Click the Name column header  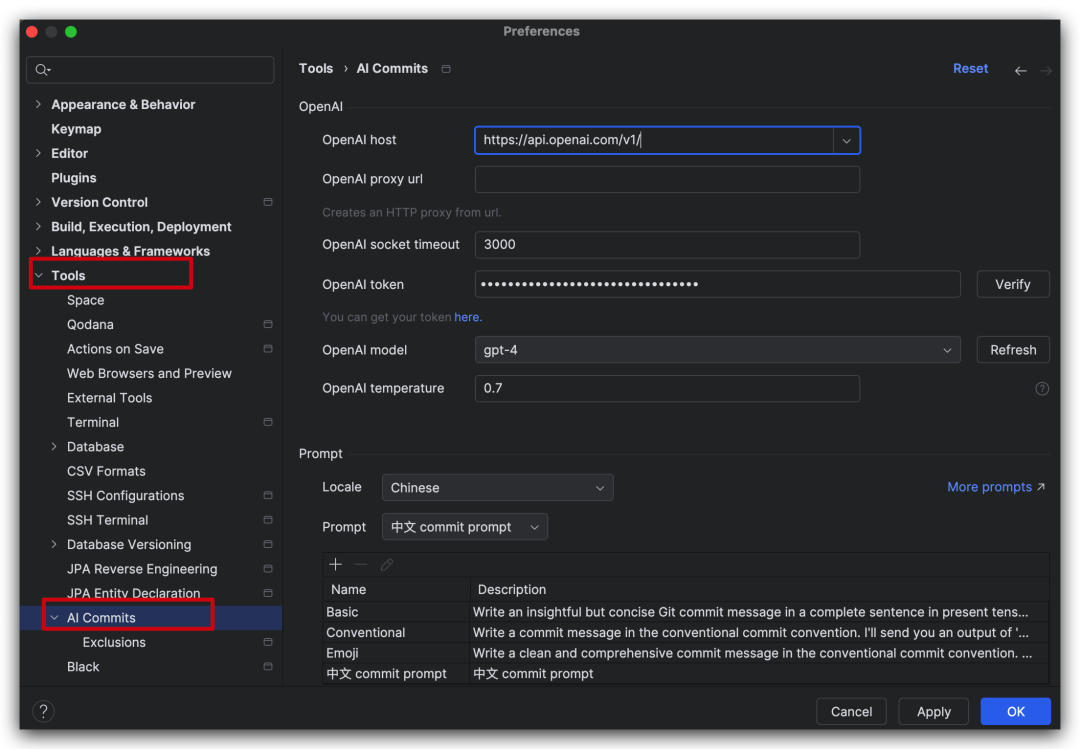(x=397, y=590)
